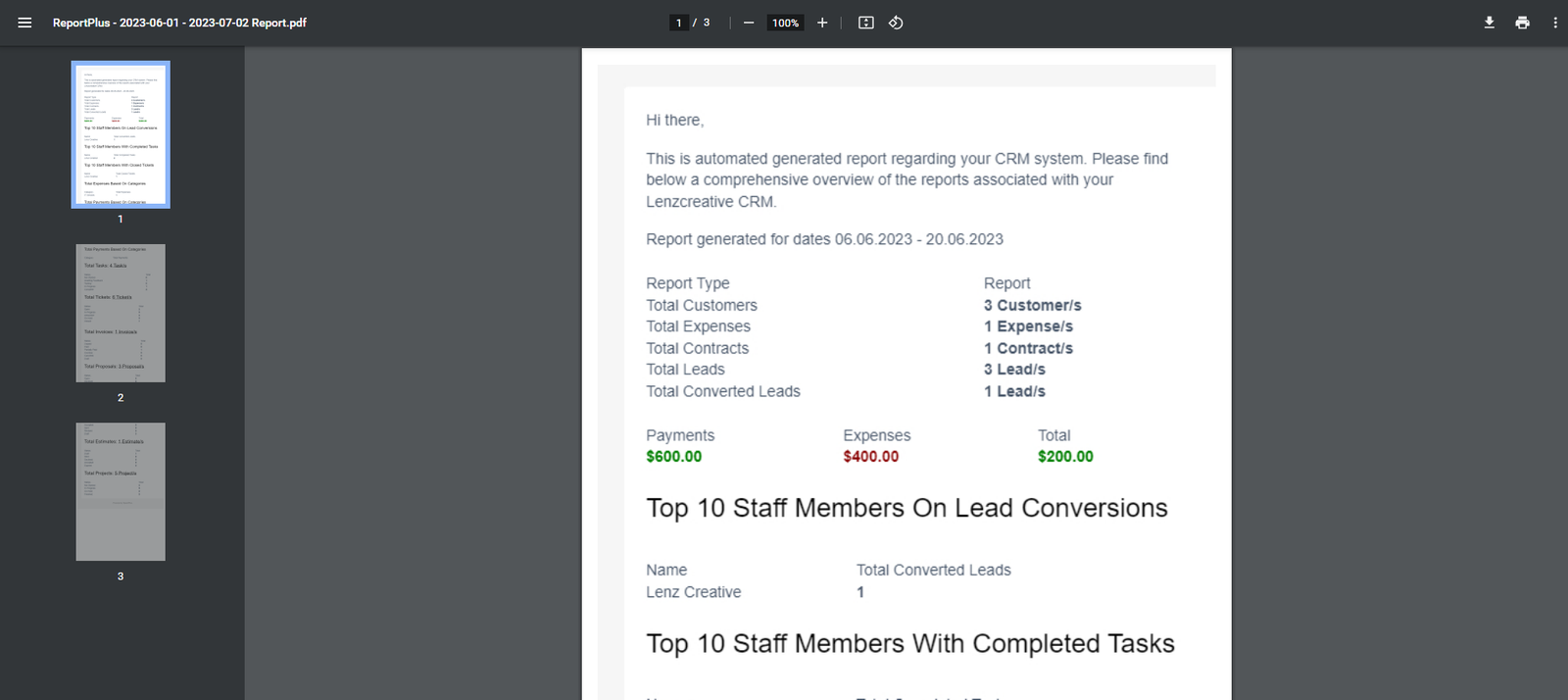Click the $200.00 total amount
Viewport: 1568px width, 700px height.
pos(1065,457)
